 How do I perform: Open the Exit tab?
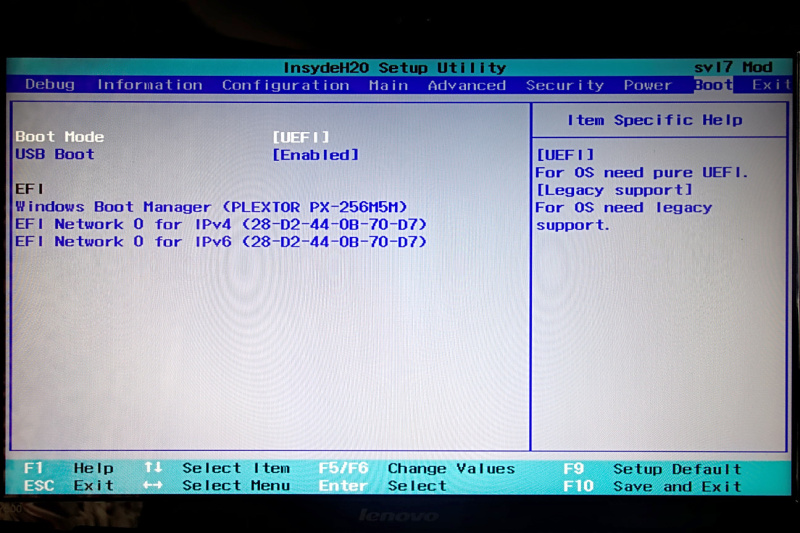tap(771, 85)
